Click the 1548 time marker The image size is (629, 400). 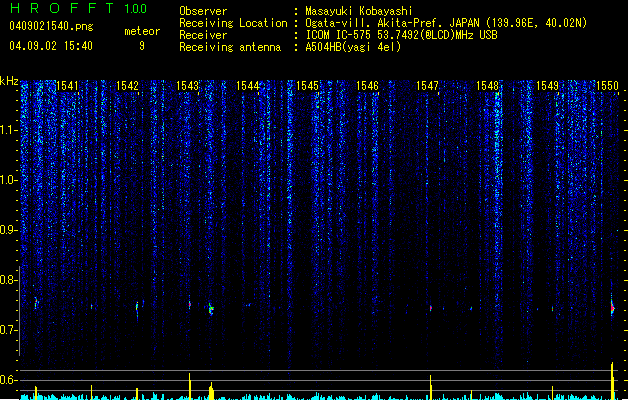tap(487, 86)
